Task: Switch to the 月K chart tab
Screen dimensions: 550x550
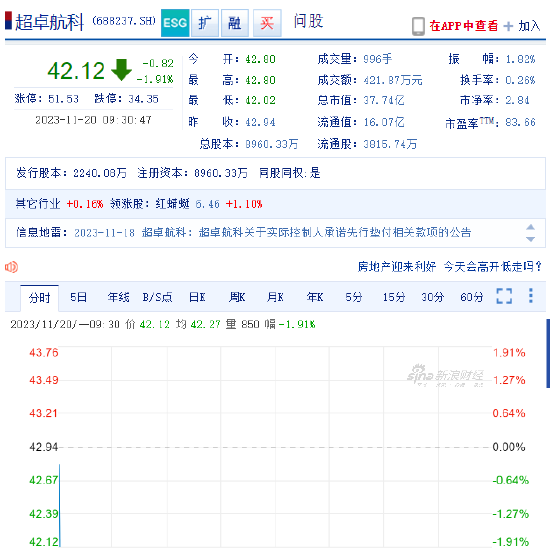Action: pyautogui.click(x=275, y=297)
